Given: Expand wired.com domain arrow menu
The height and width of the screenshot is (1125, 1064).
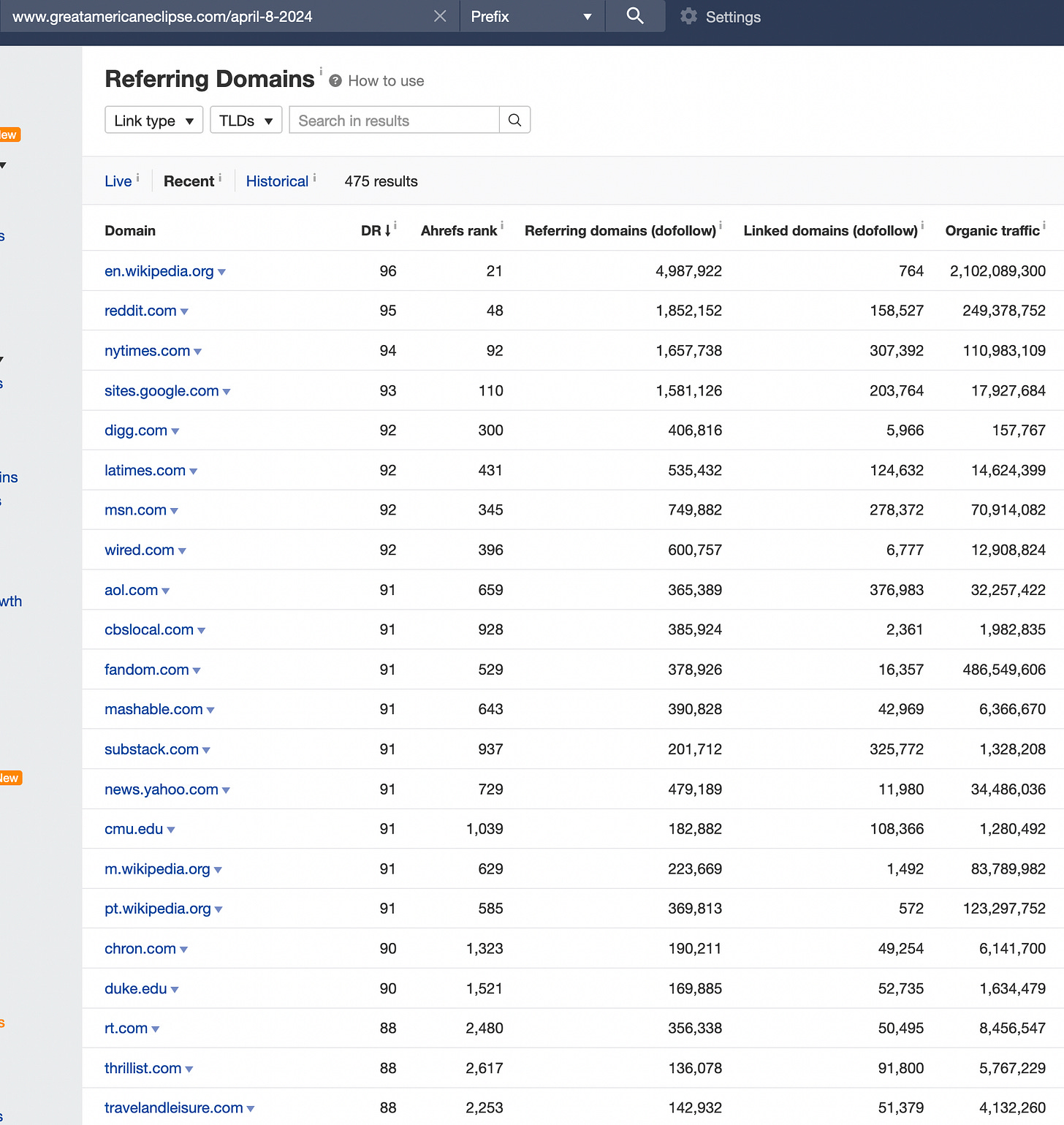Looking at the screenshot, I should tap(182, 552).
